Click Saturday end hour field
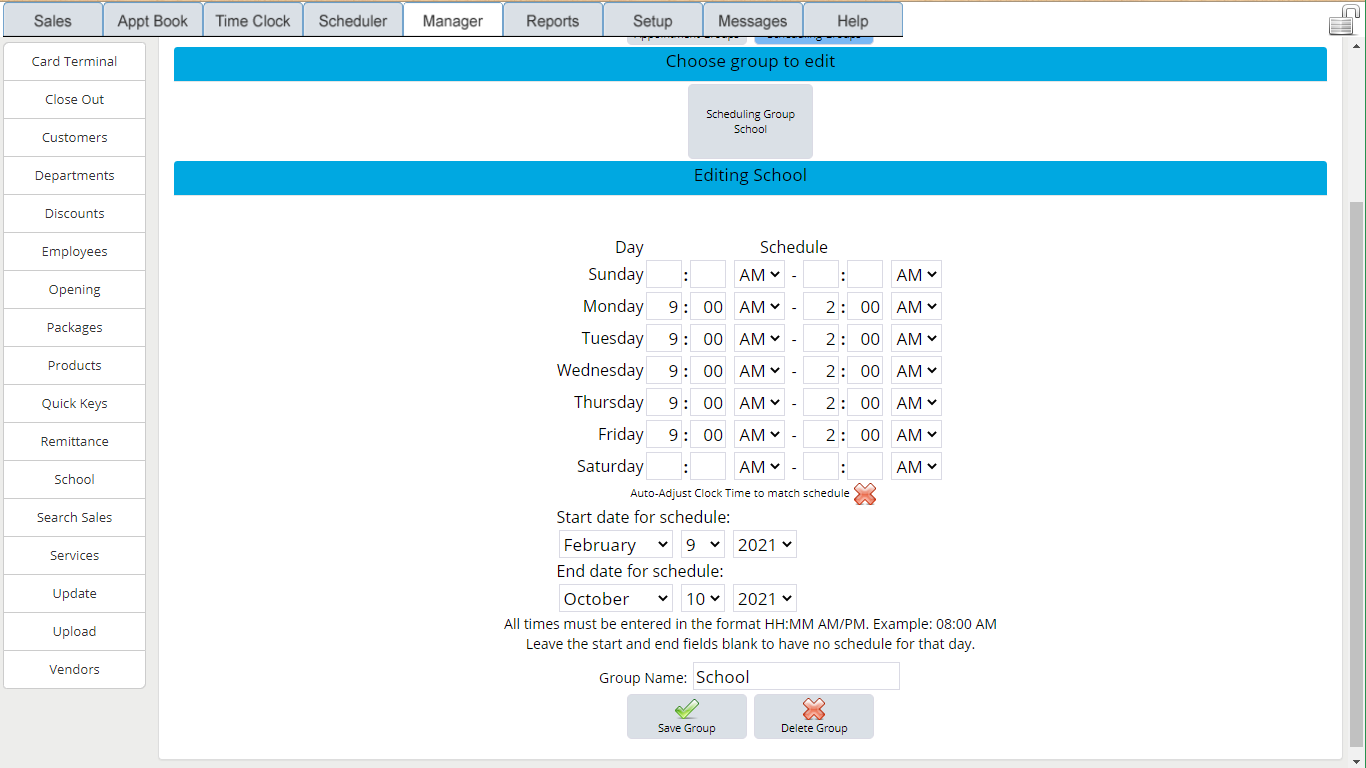Image resolution: width=1366 pixels, height=768 pixels. [821, 467]
